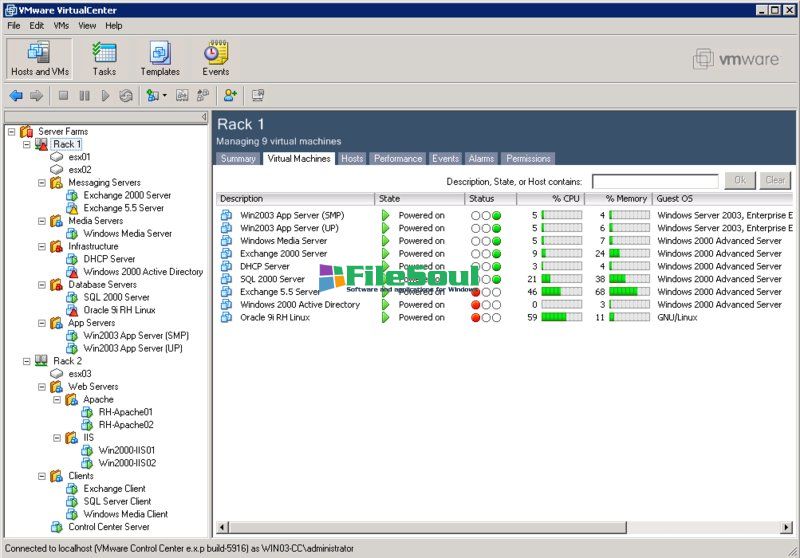Image resolution: width=800 pixels, height=558 pixels.
Task: Open the new item dropdown arrow in toolbar
Action: (165, 96)
